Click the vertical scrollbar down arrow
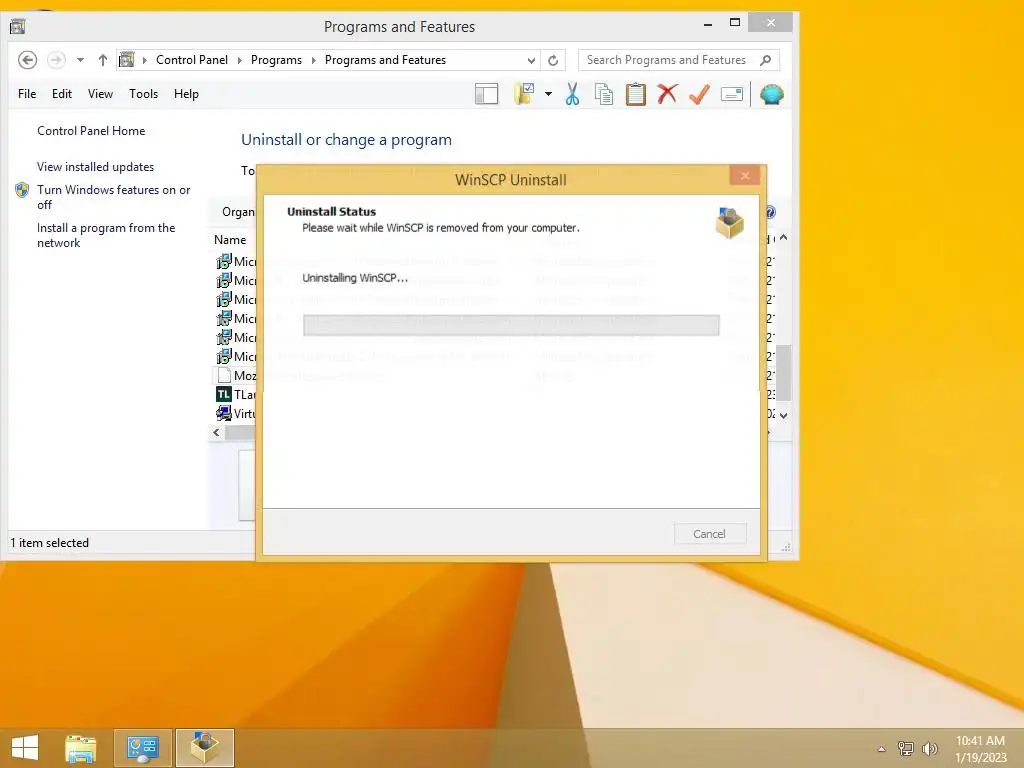 [784, 415]
